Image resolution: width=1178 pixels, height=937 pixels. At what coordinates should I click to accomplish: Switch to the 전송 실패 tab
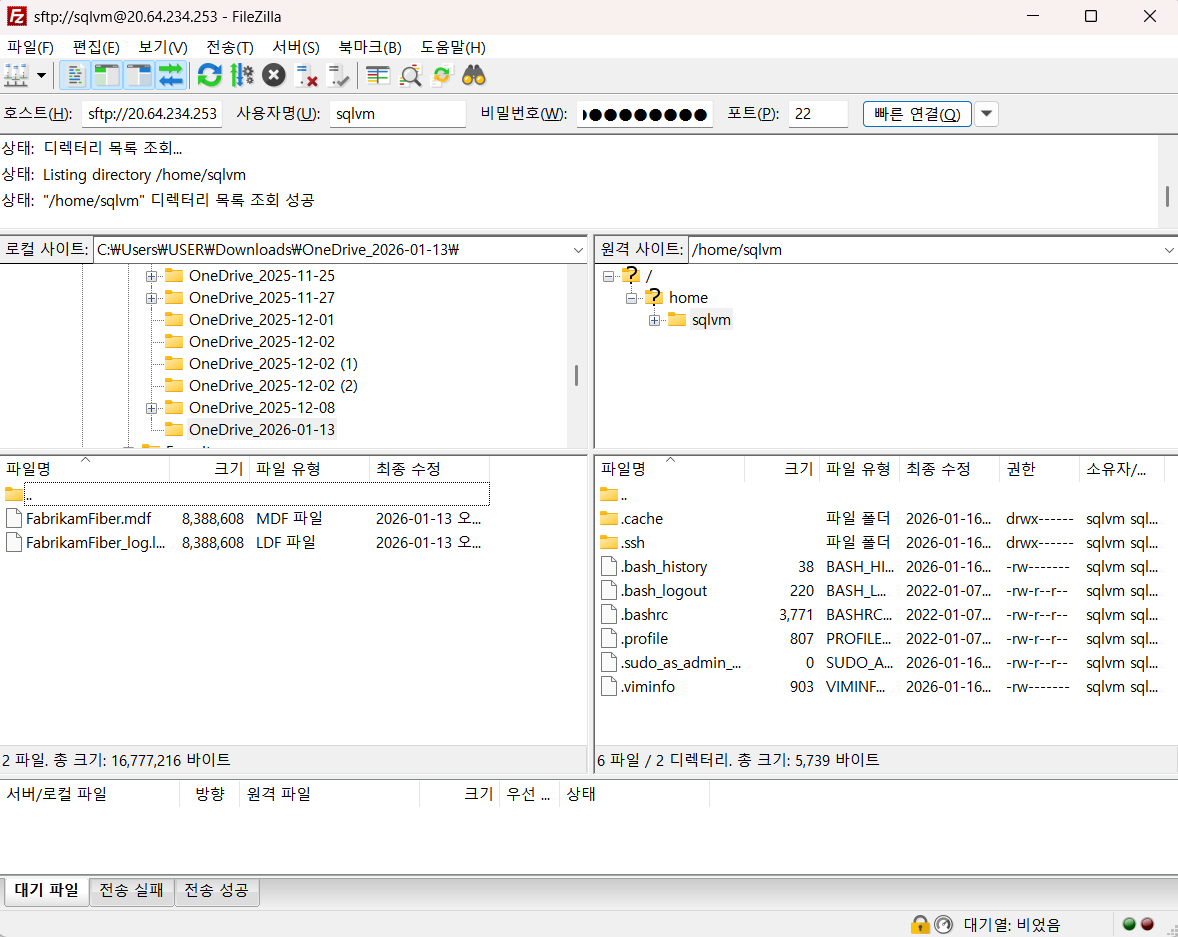tap(131, 890)
